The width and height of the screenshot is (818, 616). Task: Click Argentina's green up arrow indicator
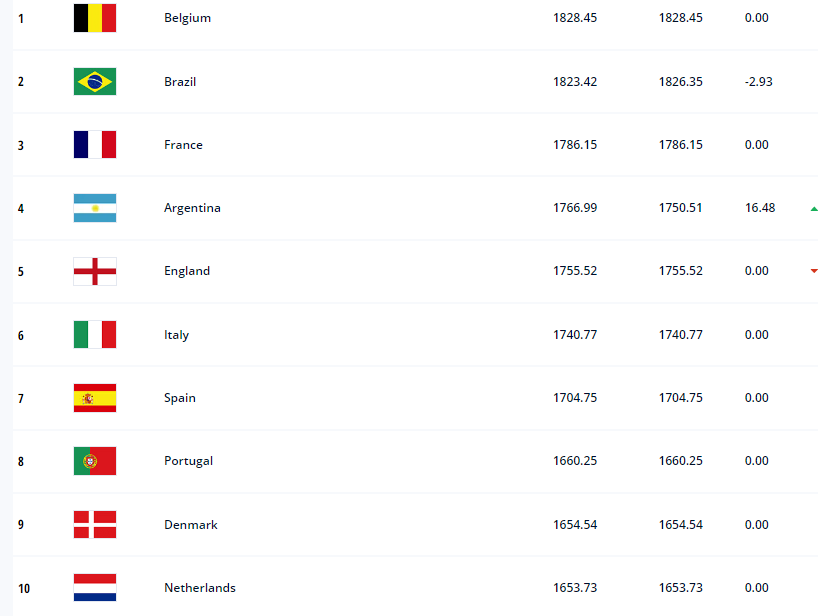(814, 209)
